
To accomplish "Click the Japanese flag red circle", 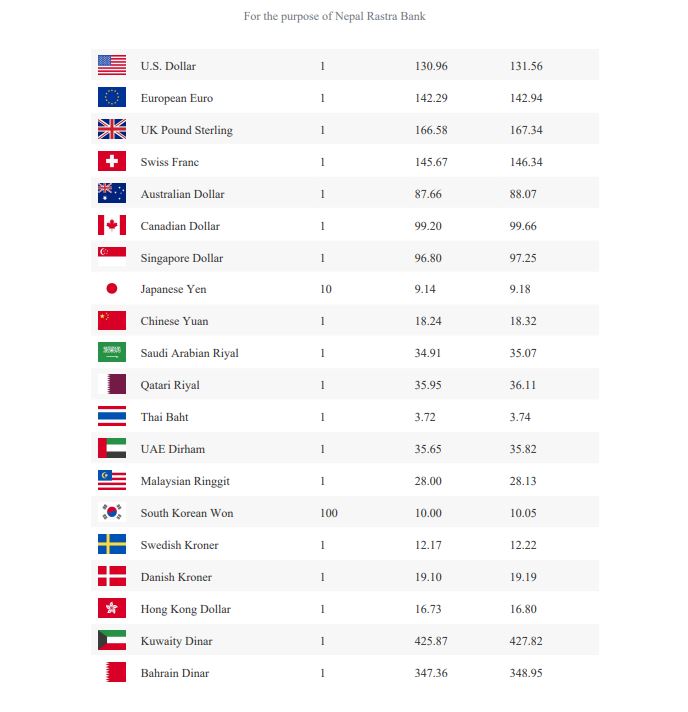I will coord(112,288).
